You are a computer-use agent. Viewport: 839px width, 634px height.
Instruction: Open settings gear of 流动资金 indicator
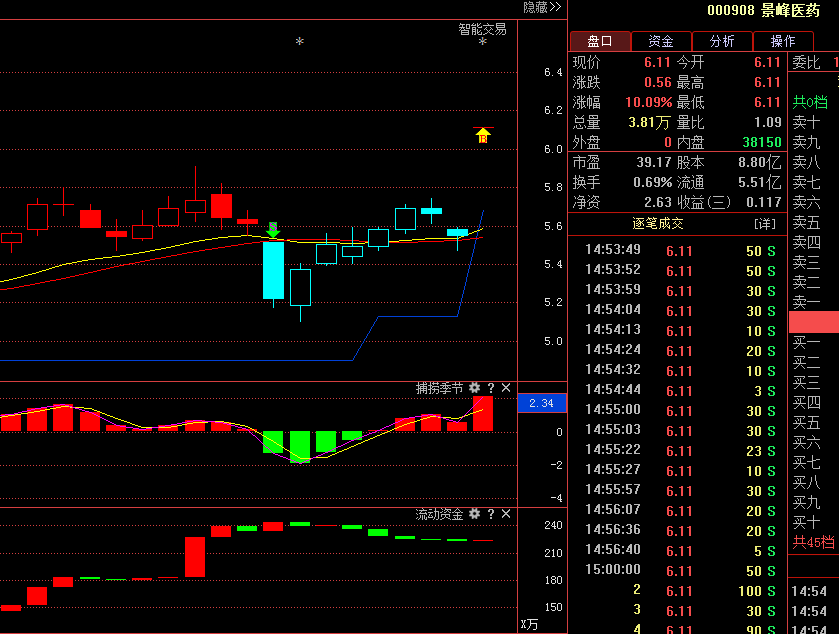474,514
